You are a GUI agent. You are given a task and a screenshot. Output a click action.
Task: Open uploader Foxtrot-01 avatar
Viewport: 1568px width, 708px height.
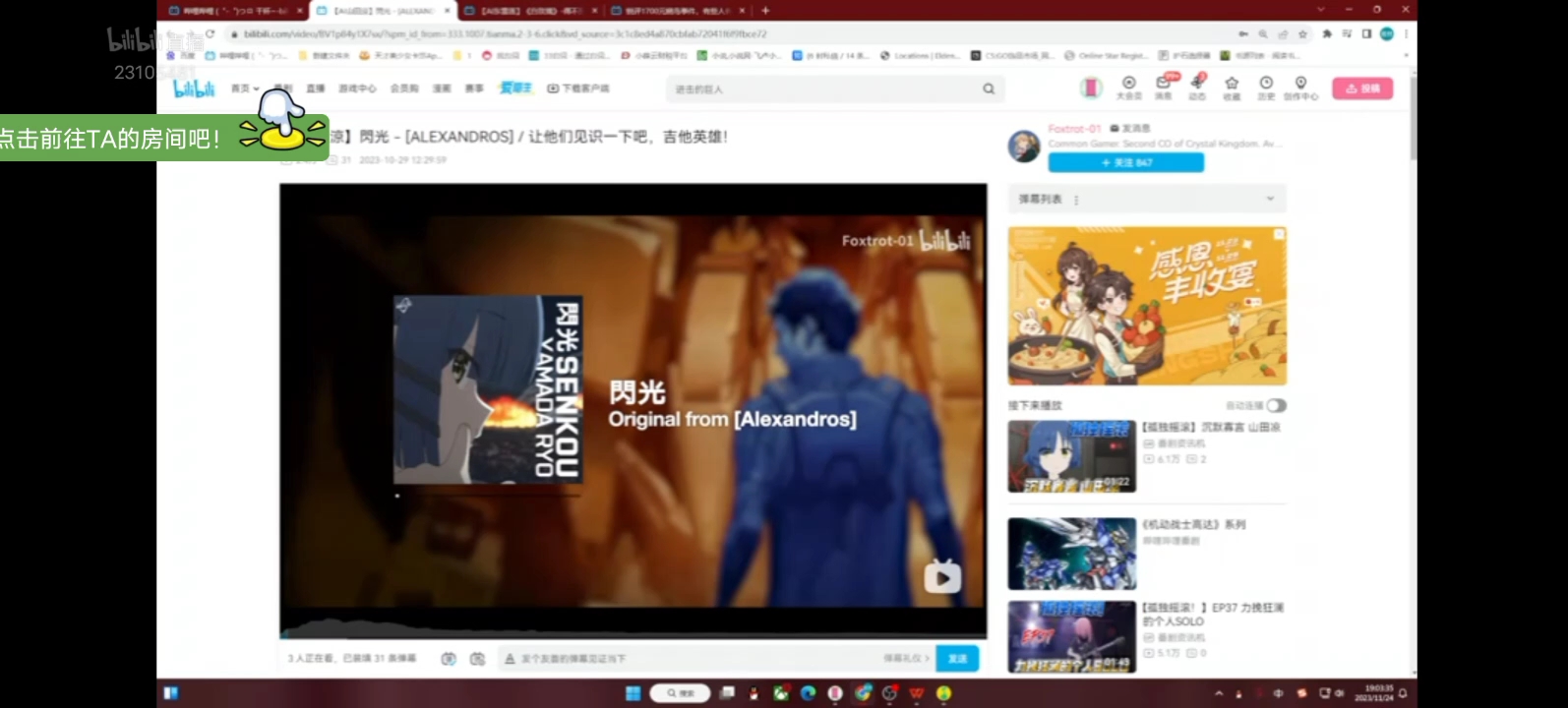click(x=1024, y=147)
